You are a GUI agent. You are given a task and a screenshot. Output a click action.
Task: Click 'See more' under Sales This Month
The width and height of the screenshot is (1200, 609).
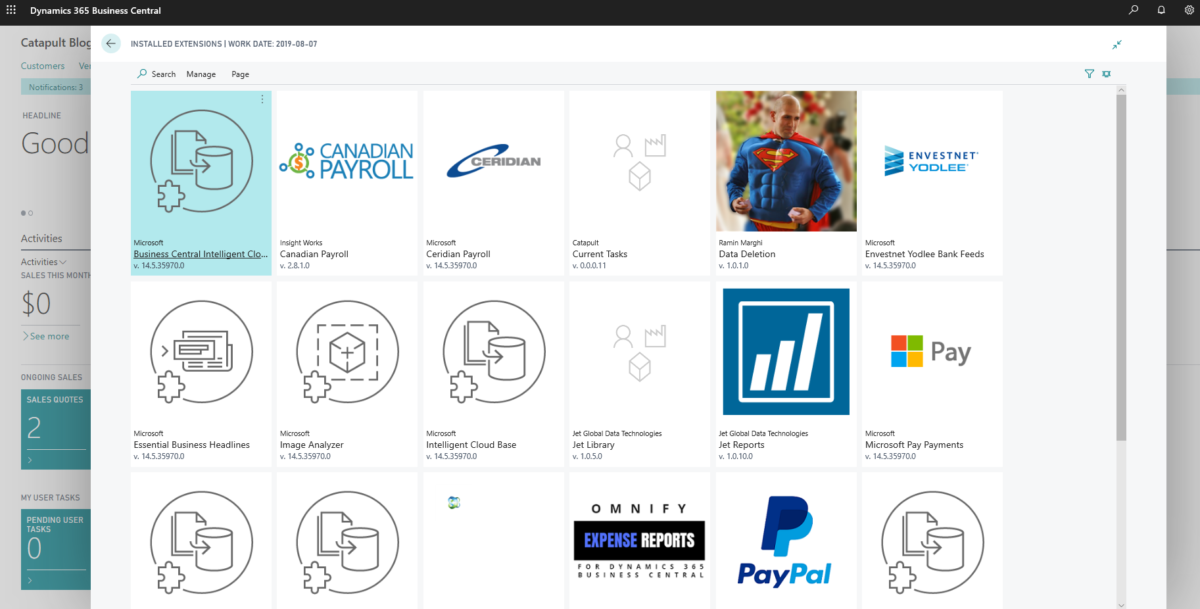click(46, 336)
